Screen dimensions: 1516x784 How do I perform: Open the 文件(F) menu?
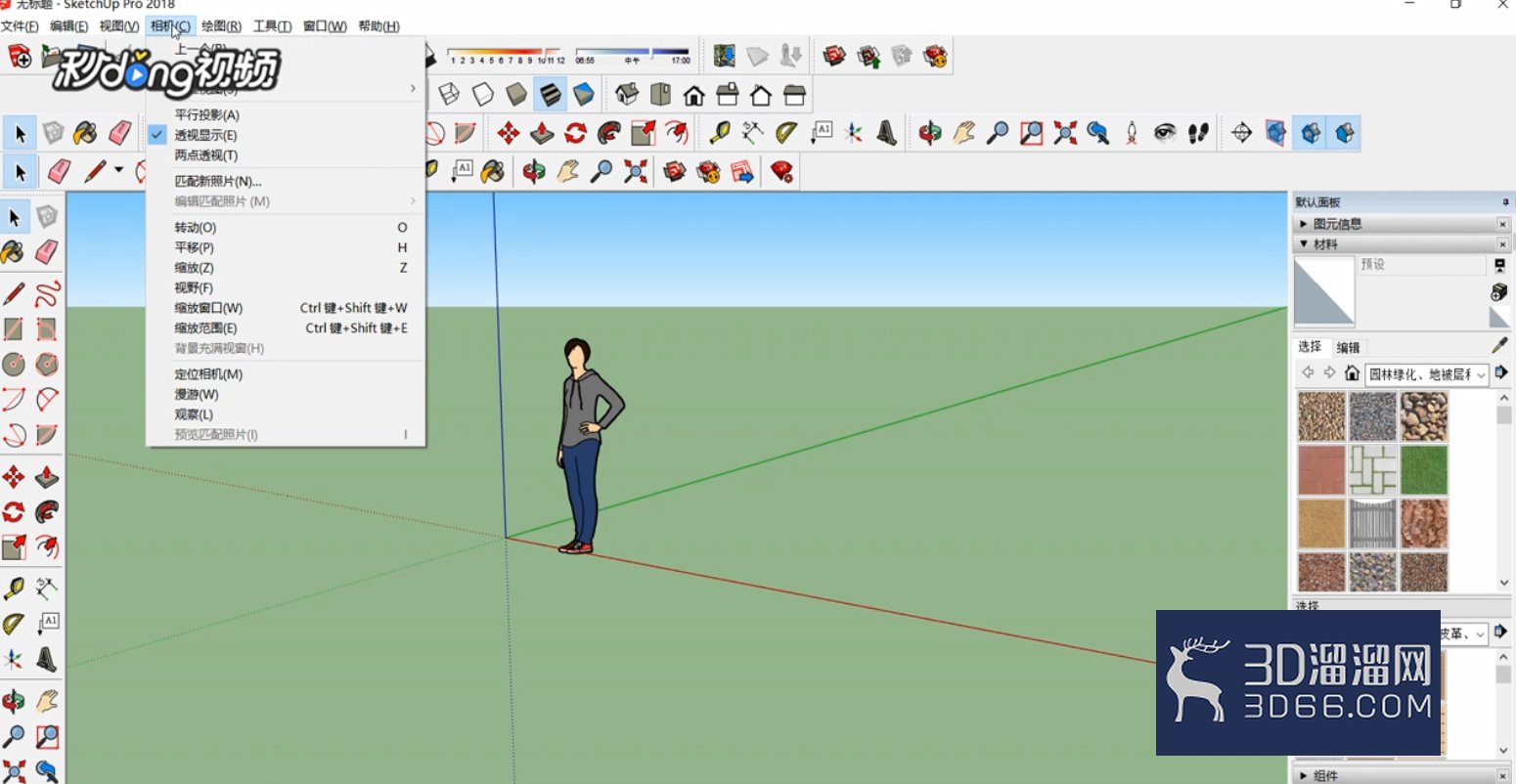[x=21, y=26]
